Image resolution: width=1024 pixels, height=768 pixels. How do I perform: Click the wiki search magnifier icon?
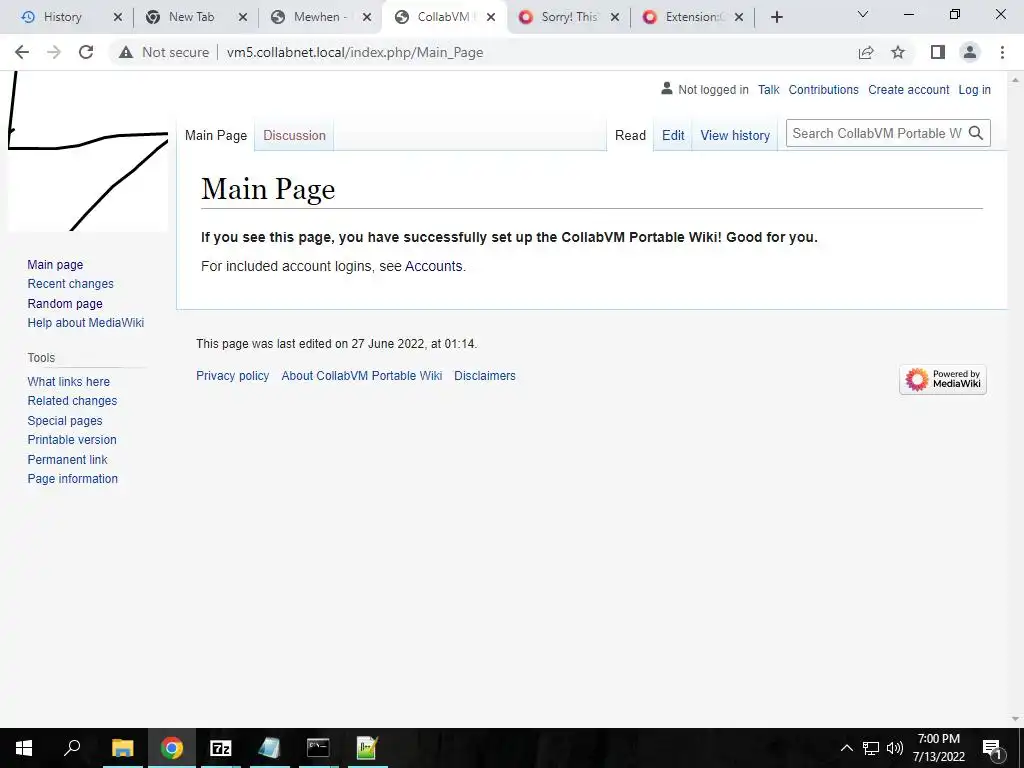tap(976, 133)
